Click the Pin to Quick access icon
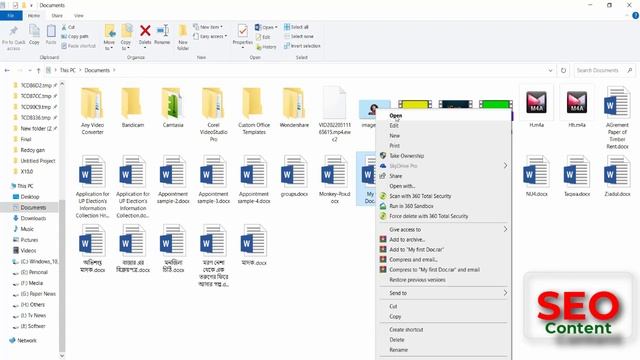Screen dimensions: 640x360 point(13,31)
